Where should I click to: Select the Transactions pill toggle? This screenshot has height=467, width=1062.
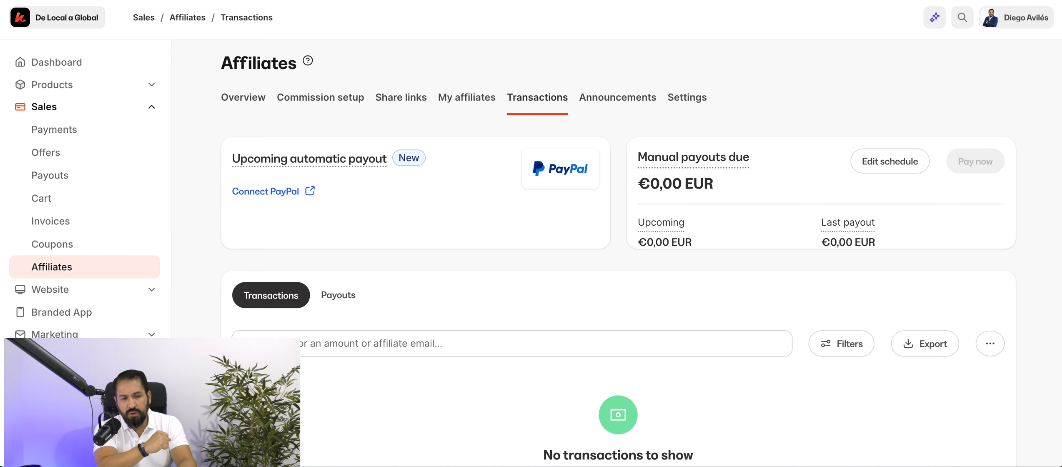(x=271, y=295)
